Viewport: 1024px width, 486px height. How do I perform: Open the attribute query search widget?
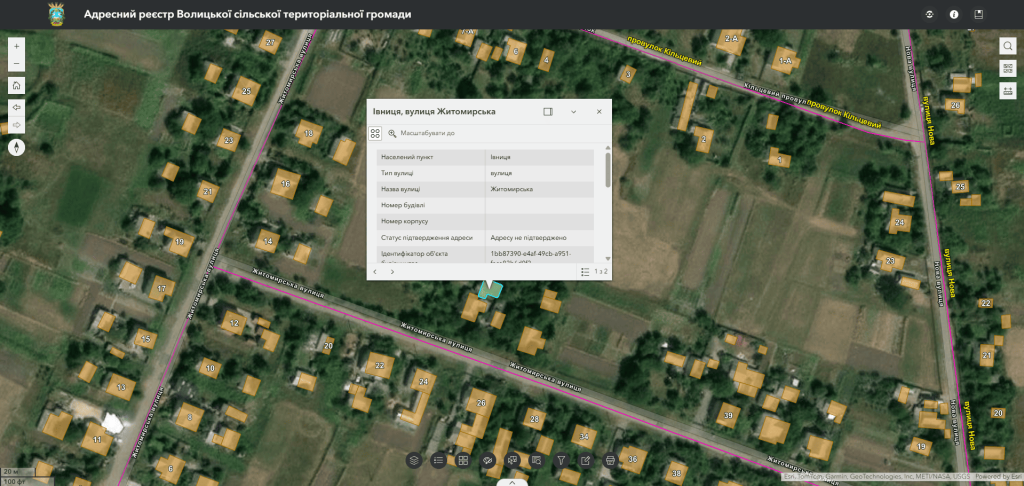(536, 460)
